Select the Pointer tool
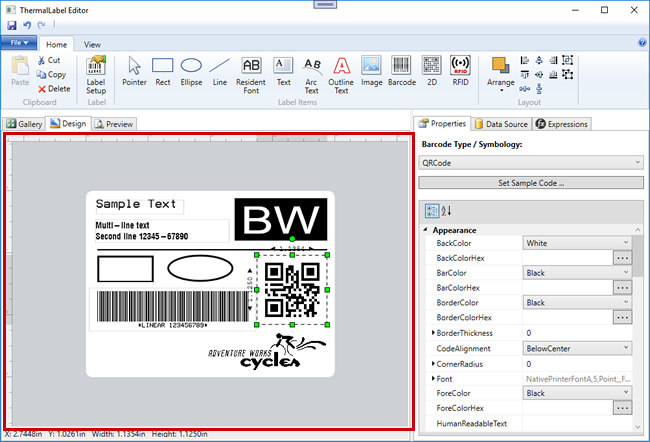Viewport: 650px width, 442px height. click(x=134, y=72)
